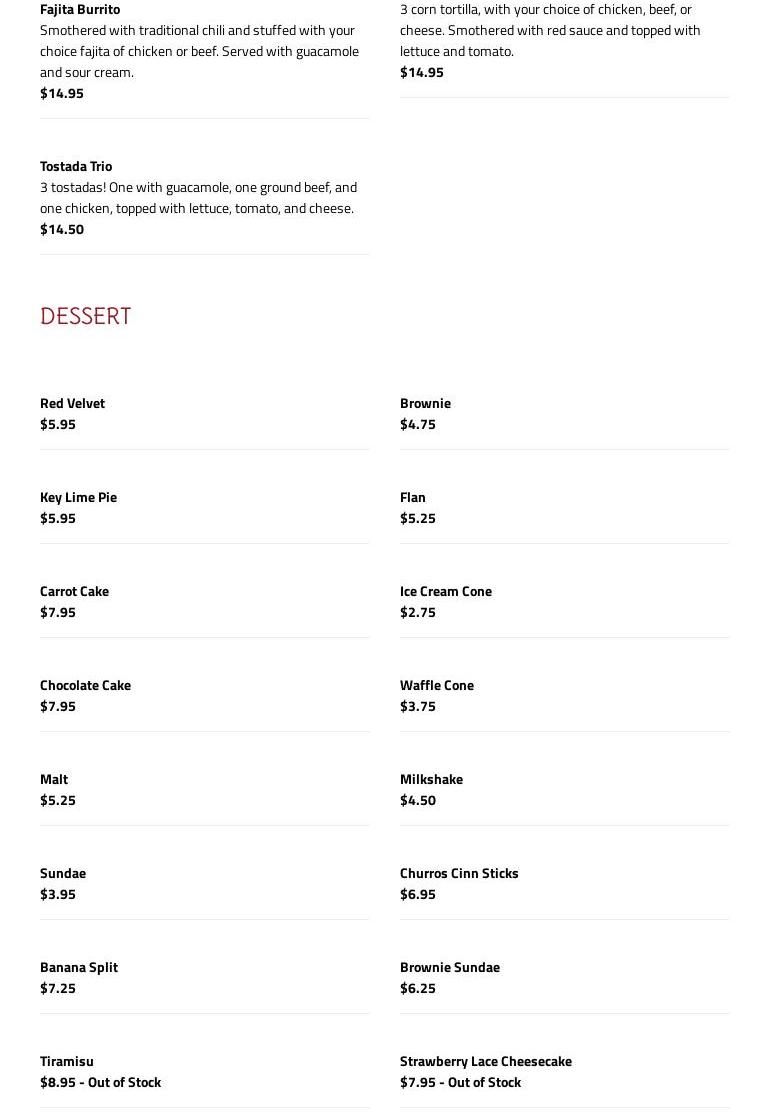Click the Brownie Sundae title
770x1119 pixels.
(449, 967)
